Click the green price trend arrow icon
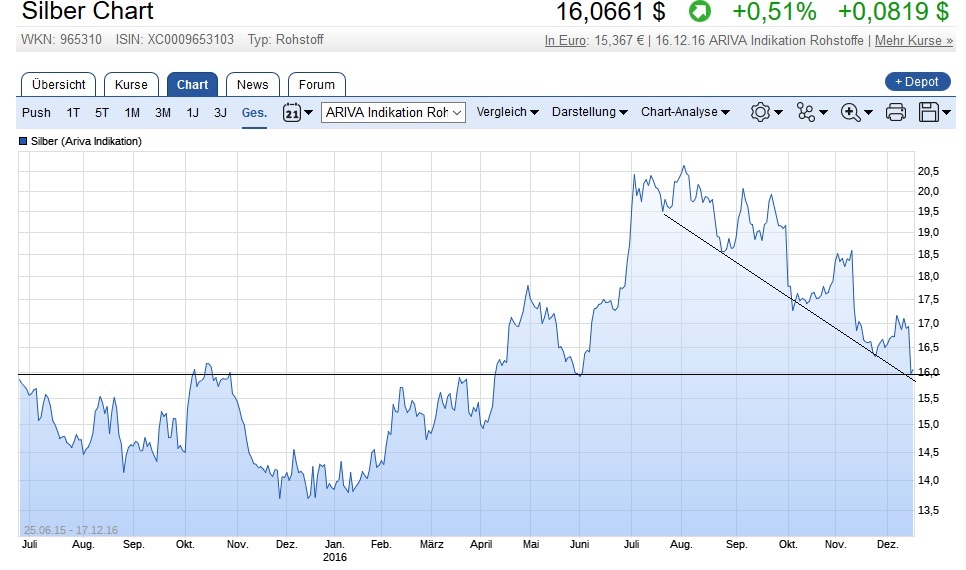The height and width of the screenshot is (570, 966). coord(699,11)
